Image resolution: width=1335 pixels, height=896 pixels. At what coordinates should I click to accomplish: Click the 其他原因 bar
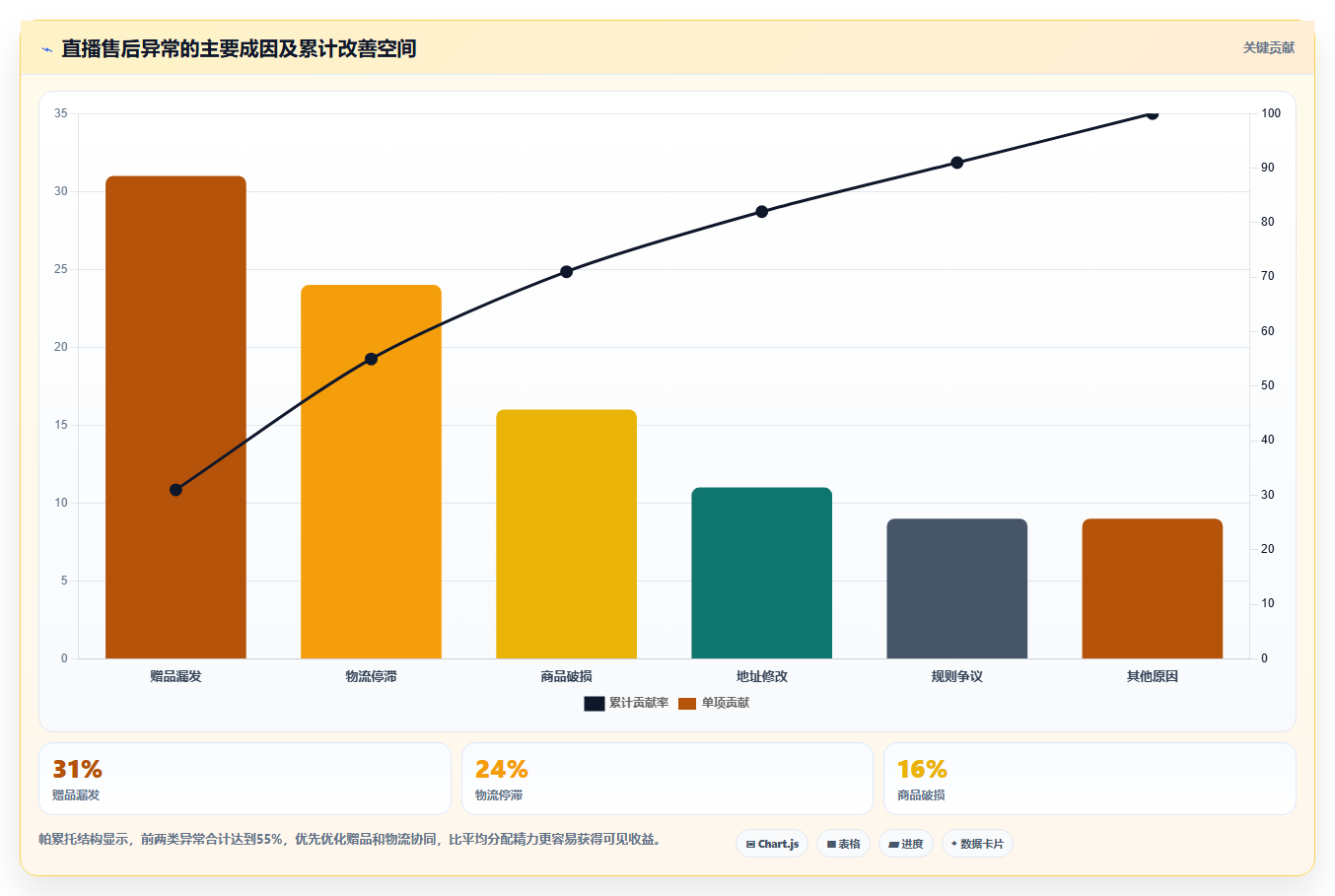[1152, 588]
